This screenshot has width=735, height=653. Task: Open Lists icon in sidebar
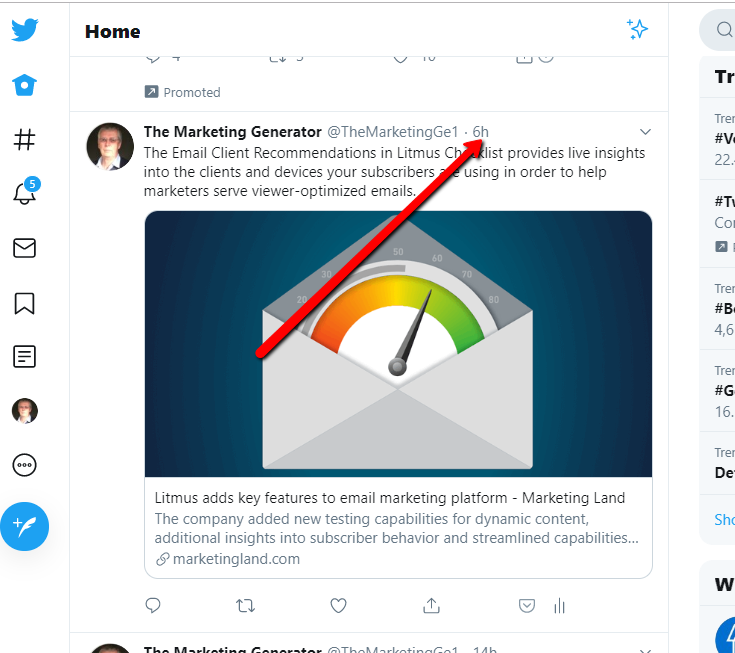[24, 357]
